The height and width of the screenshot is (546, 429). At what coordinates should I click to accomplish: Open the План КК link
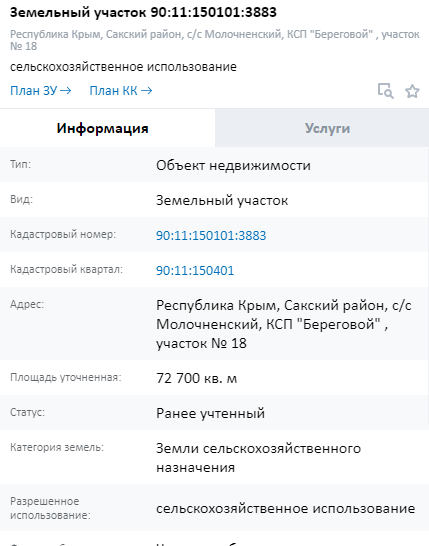(x=121, y=91)
